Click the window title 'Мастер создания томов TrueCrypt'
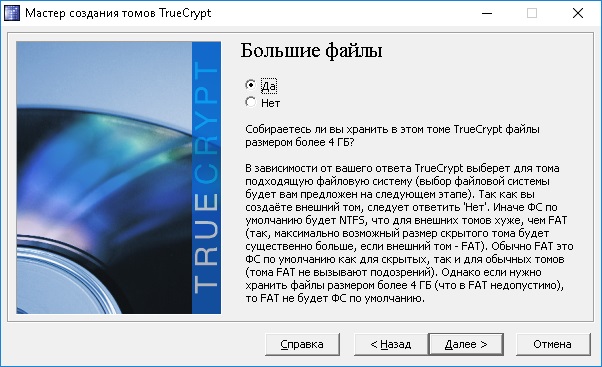 (118, 13)
